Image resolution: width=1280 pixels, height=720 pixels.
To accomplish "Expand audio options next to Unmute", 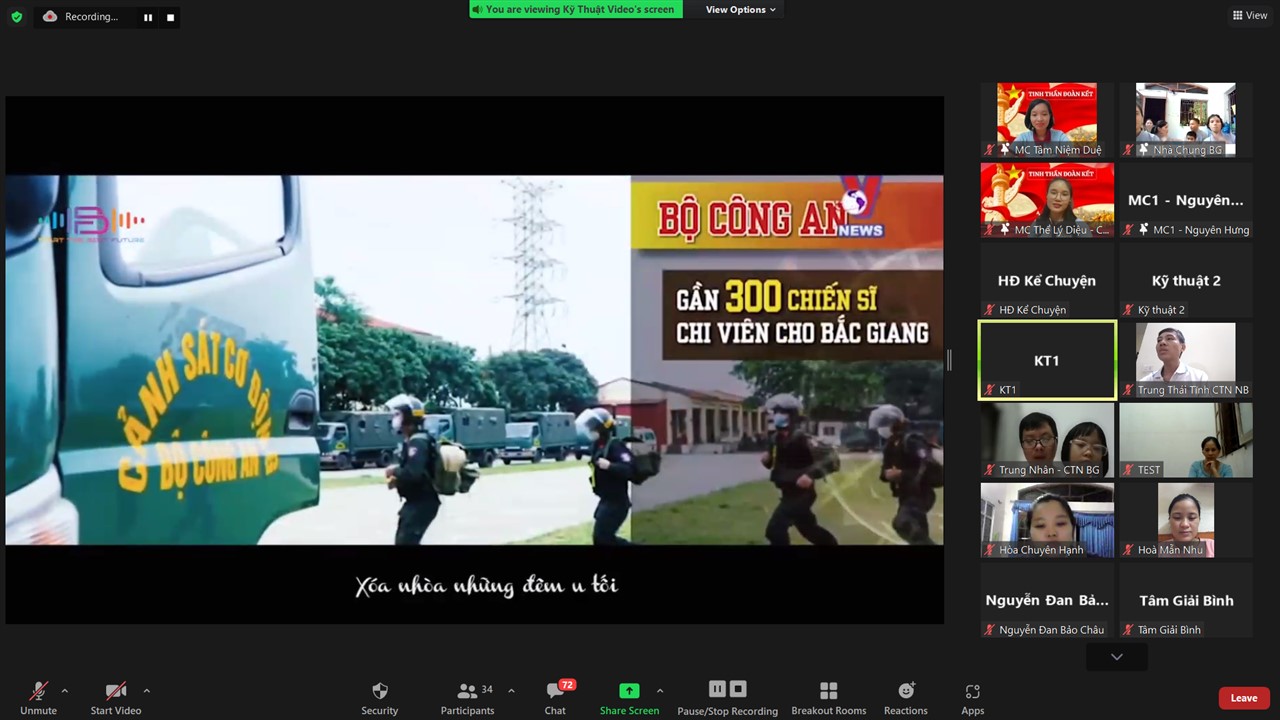I will pos(65,691).
